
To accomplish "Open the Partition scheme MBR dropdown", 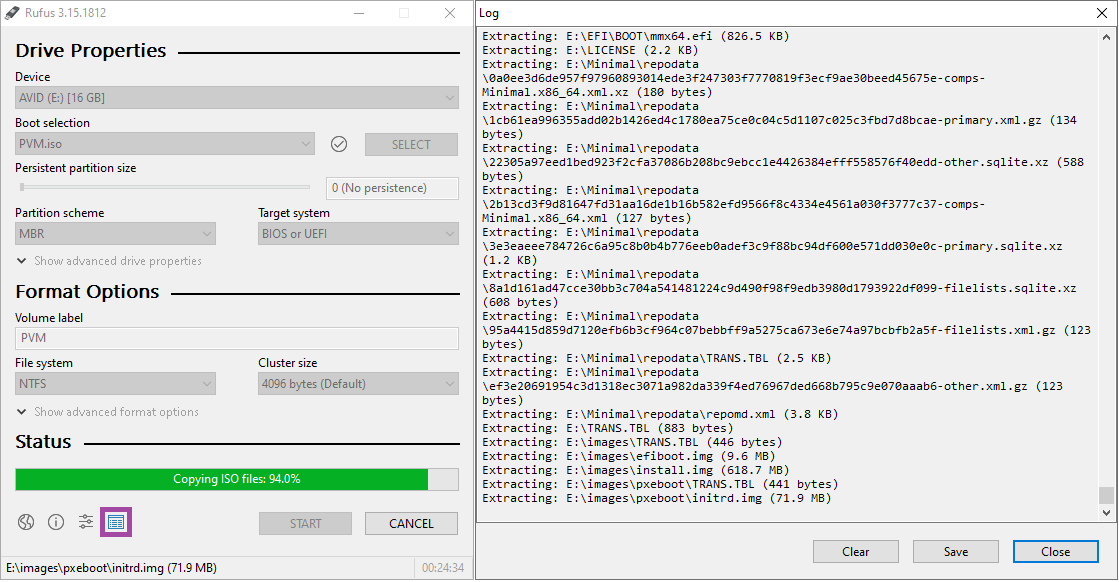I will point(116,234).
